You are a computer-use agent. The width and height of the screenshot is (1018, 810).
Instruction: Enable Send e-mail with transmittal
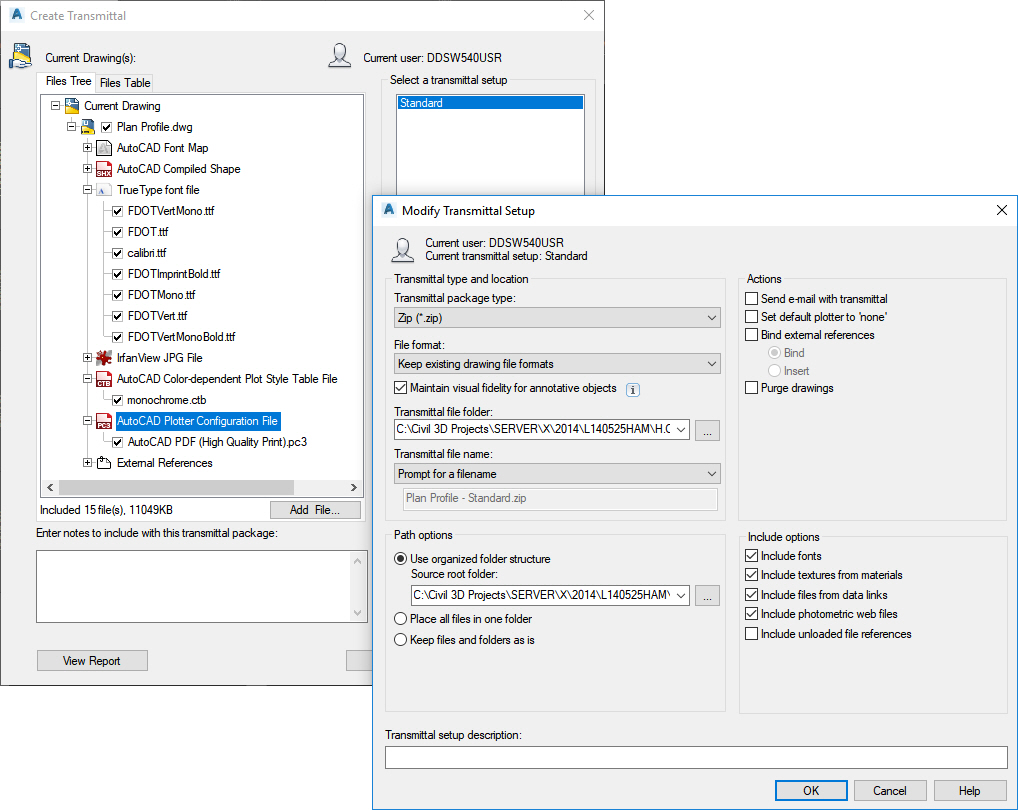[751, 299]
